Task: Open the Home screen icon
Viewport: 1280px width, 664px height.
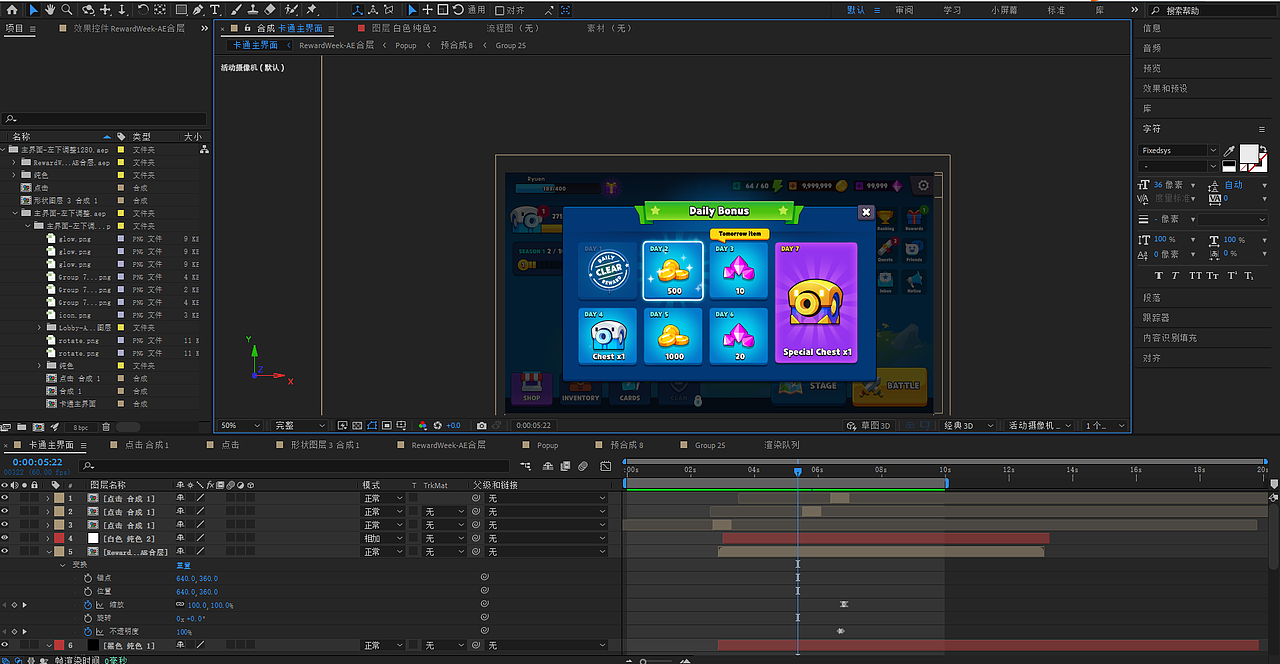Action: (12, 9)
